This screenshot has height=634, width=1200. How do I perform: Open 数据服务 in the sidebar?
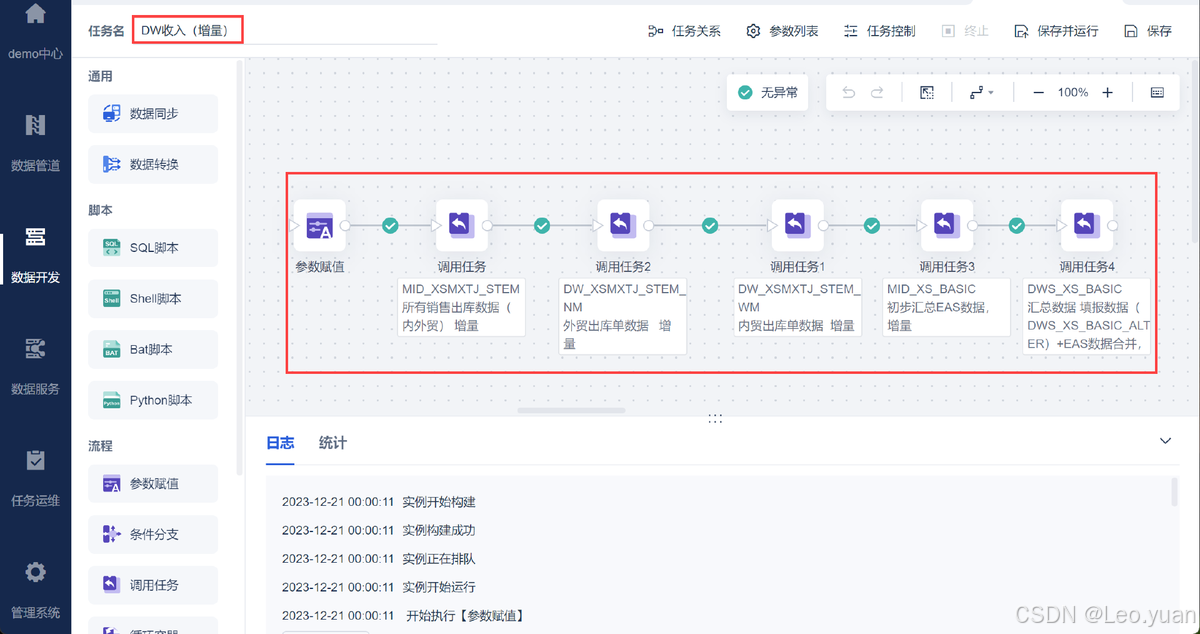click(35, 364)
